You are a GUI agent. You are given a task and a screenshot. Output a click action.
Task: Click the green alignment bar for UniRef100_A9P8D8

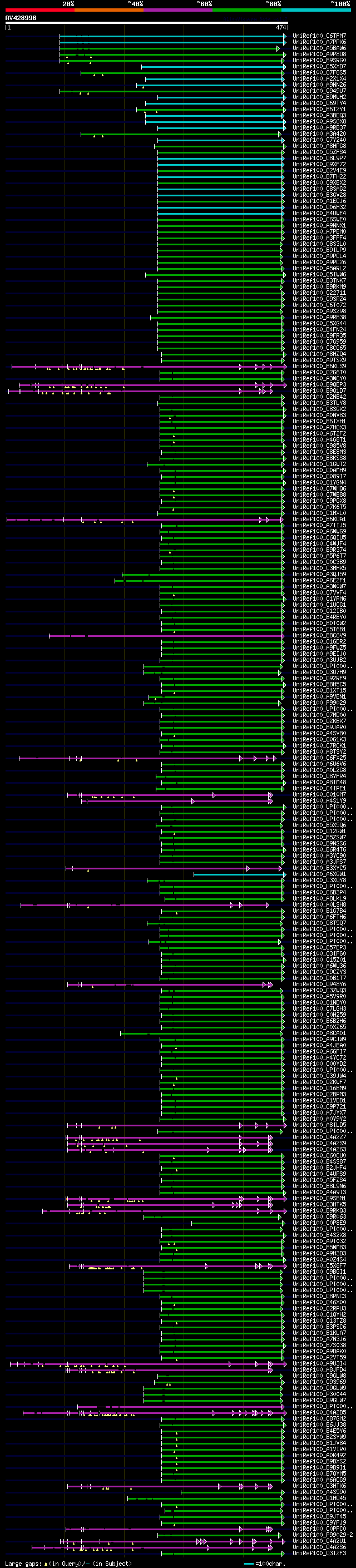[173, 55]
